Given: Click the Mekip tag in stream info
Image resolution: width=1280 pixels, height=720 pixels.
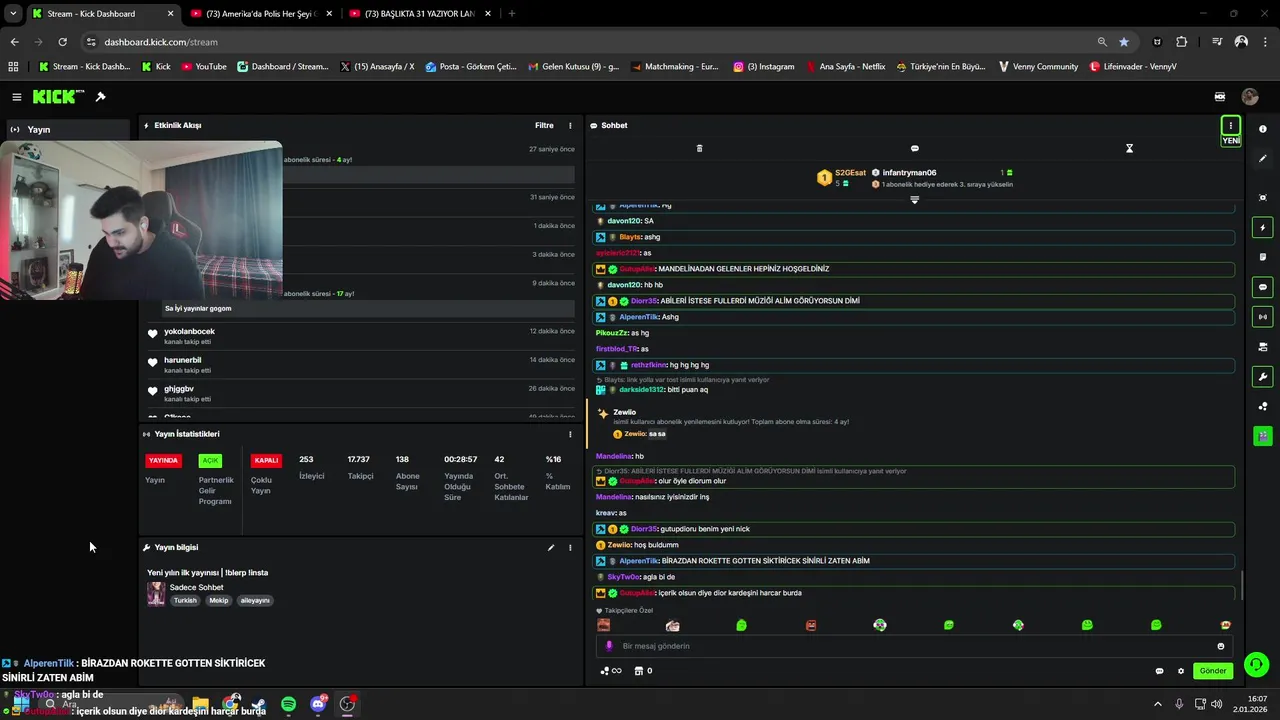Looking at the screenshot, I should click(x=218, y=601).
